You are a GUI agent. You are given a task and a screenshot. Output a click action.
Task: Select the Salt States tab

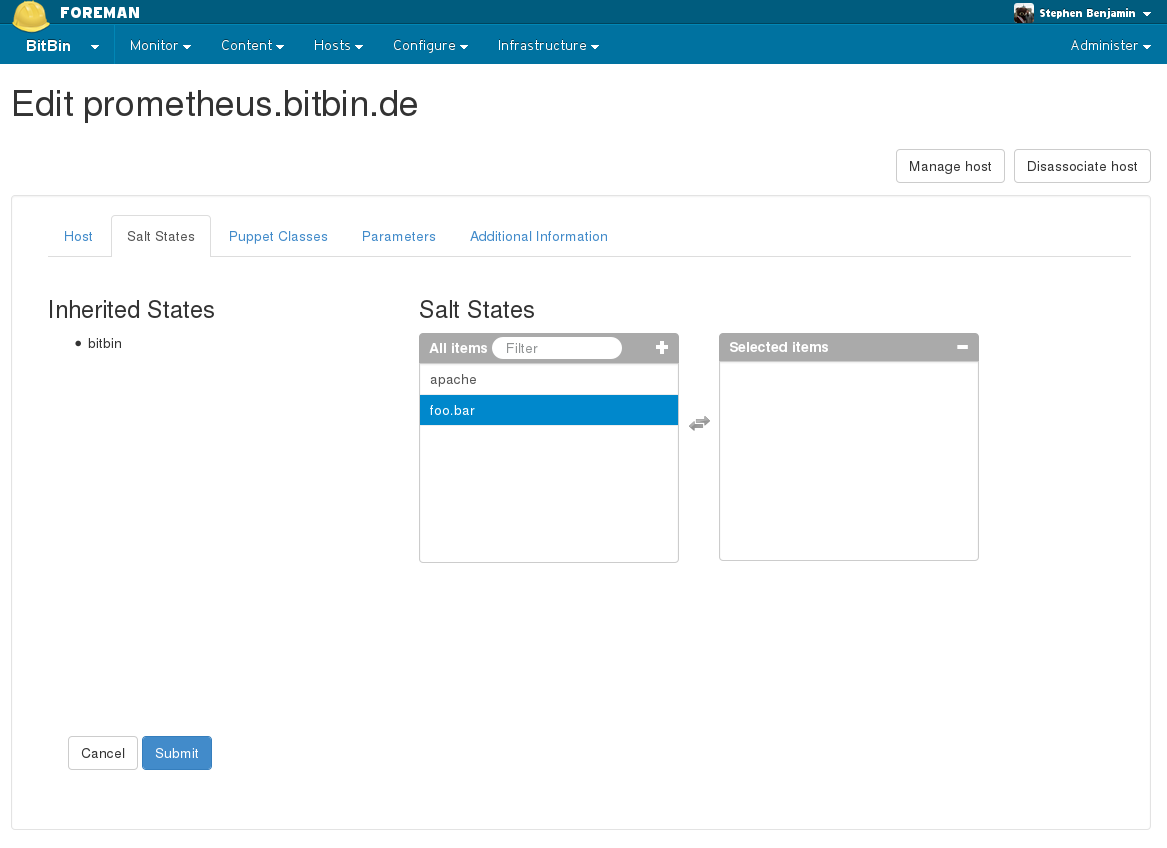coord(161,236)
